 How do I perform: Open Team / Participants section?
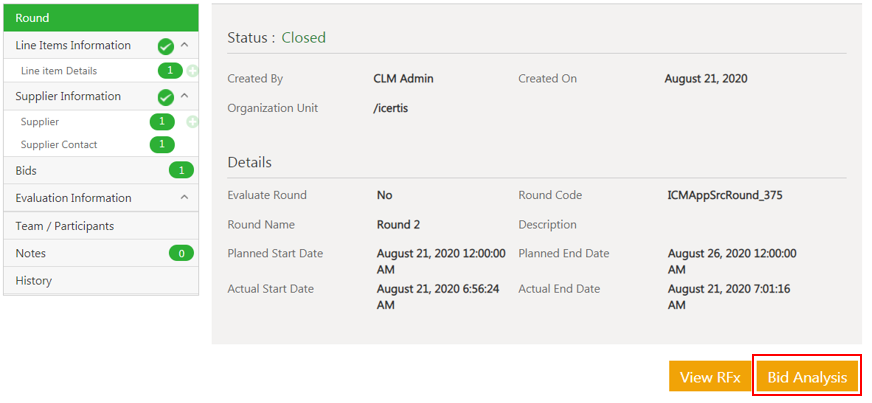[x=65, y=226]
